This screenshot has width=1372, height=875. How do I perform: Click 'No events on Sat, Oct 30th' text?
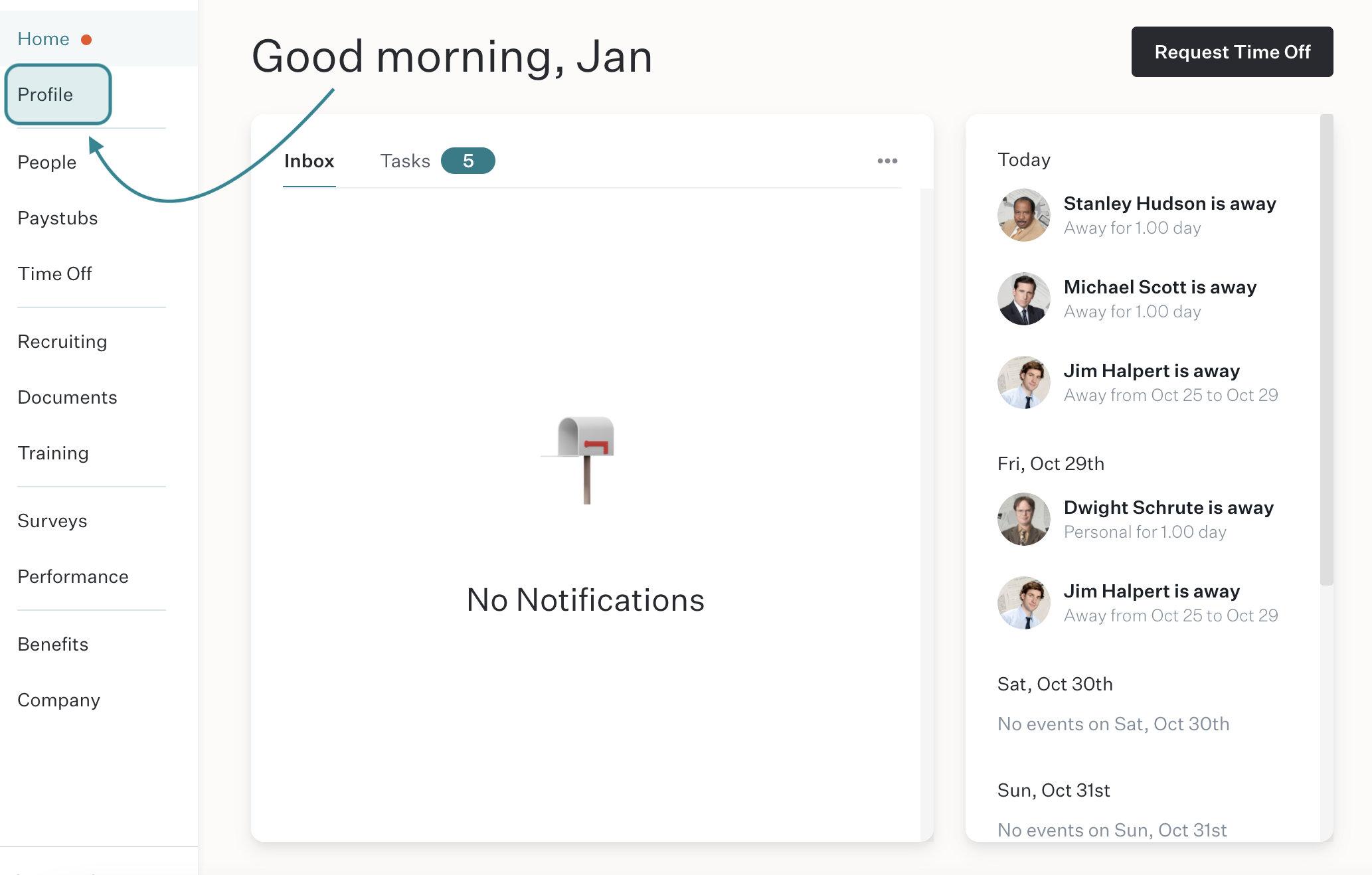[1113, 724]
